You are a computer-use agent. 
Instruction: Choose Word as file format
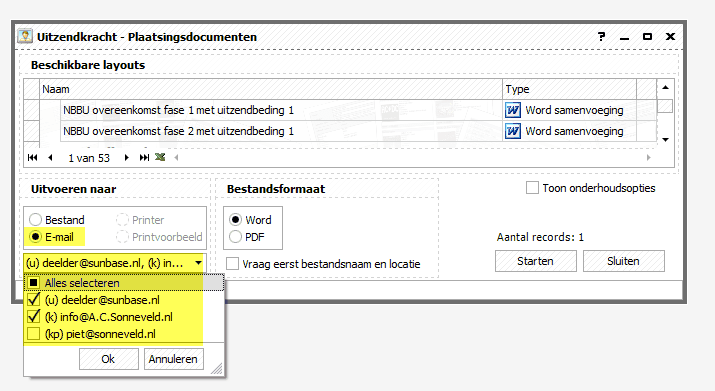click(235, 220)
